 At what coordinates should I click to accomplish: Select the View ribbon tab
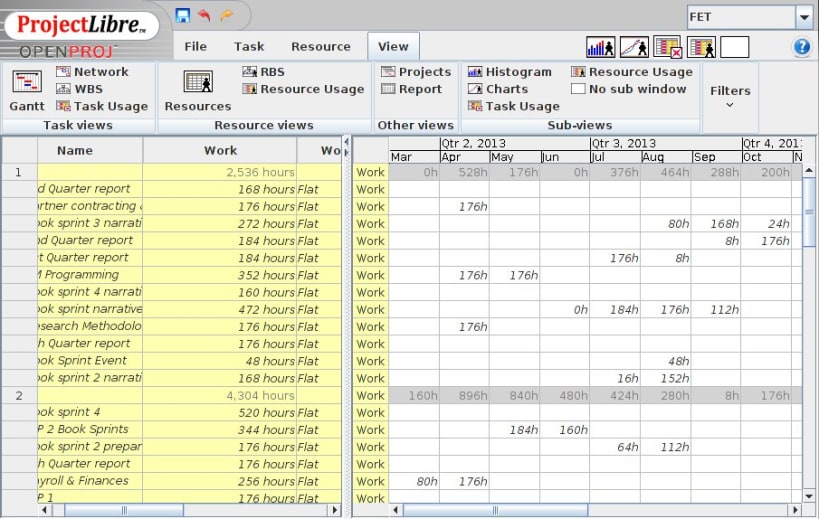393,46
